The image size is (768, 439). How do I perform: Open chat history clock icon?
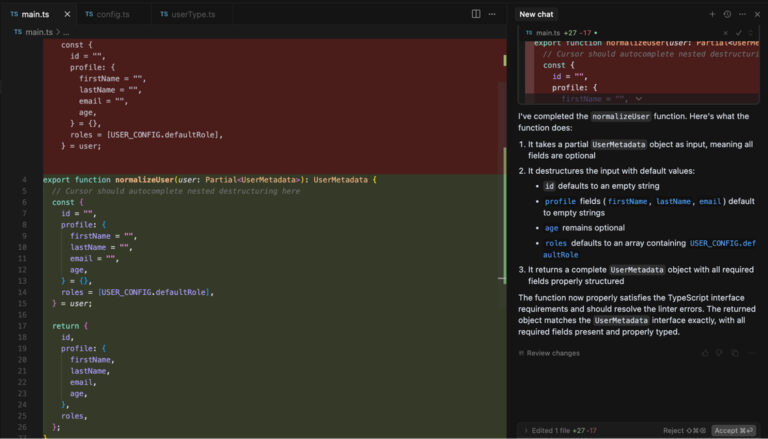coord(727,14)
